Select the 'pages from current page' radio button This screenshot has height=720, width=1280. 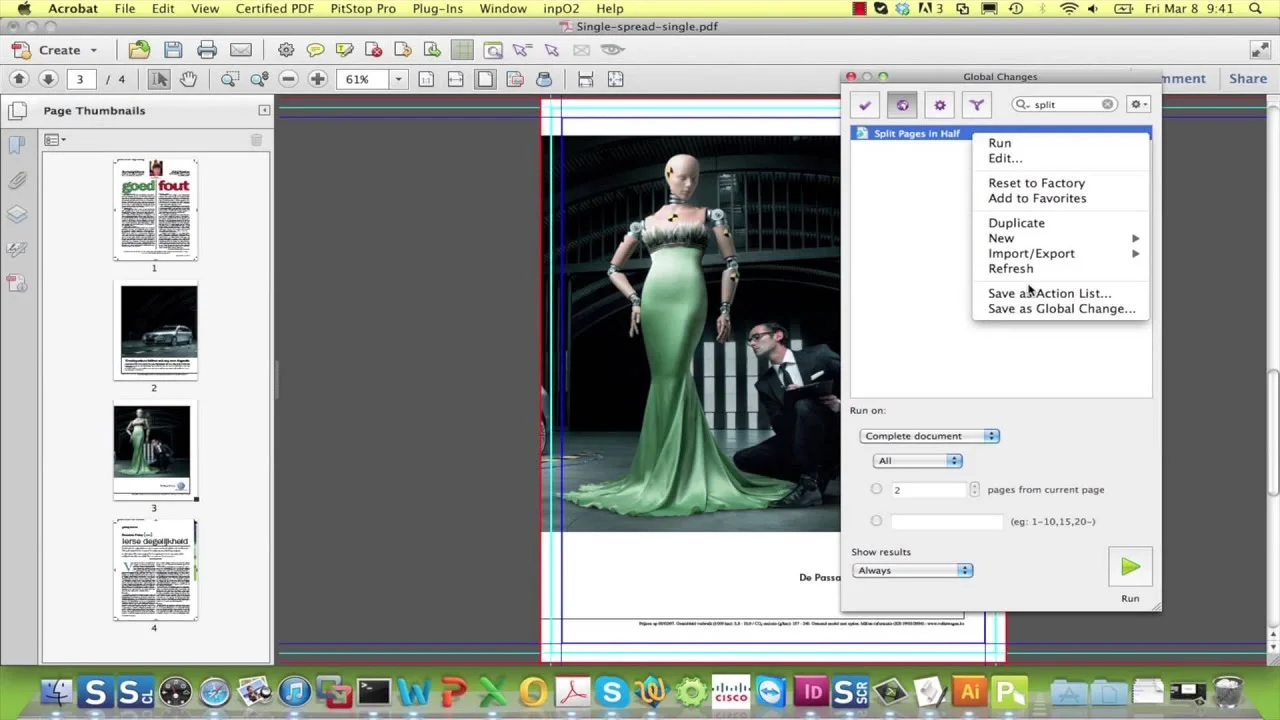876,489
